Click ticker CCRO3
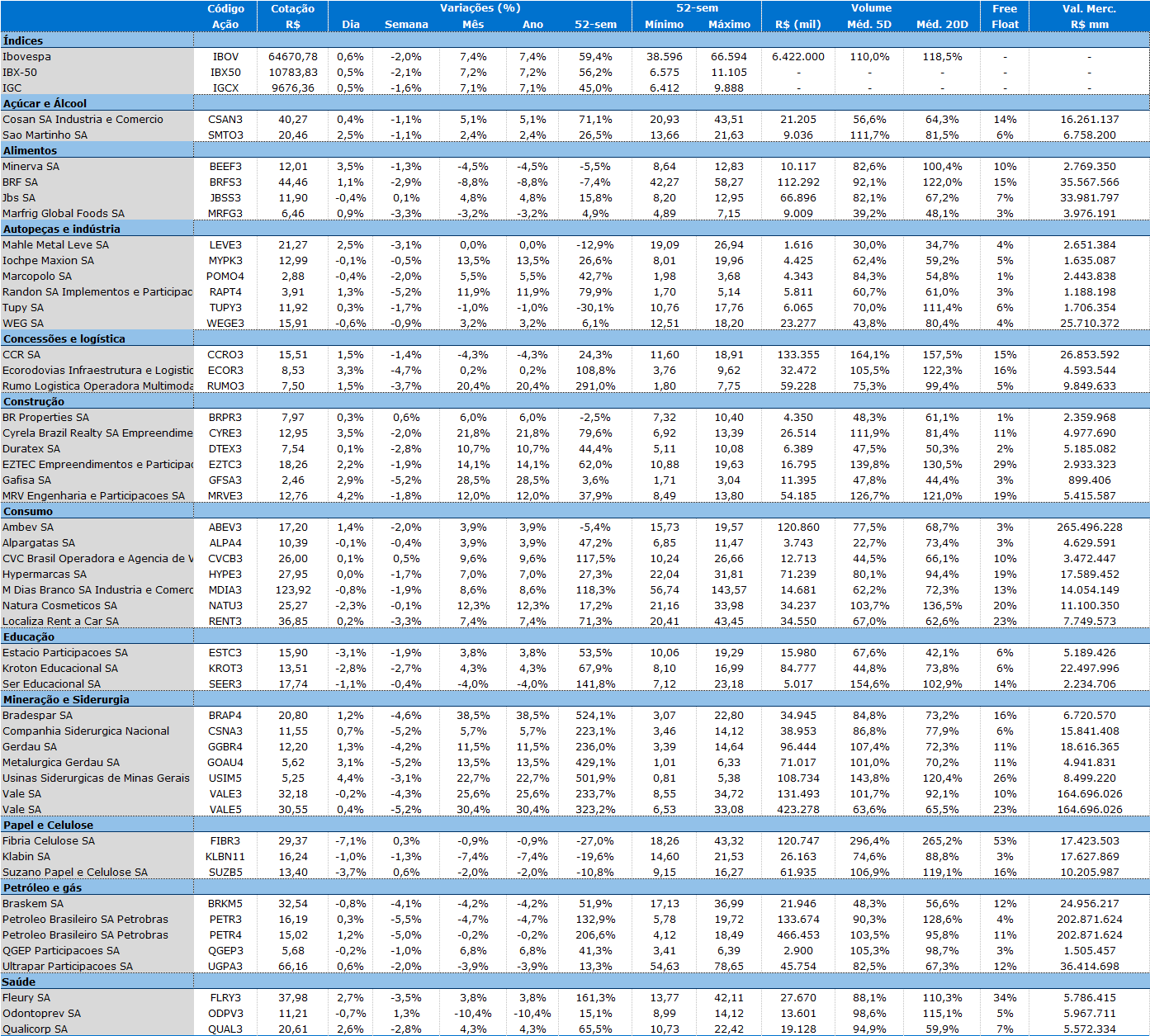 (x=225, y=355)
